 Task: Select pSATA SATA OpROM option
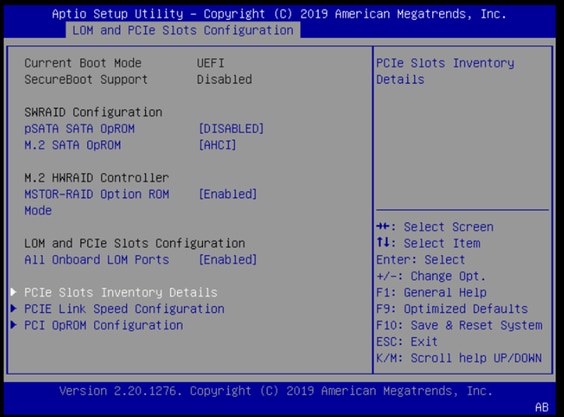pyautogui.click(x=79, y=129)
